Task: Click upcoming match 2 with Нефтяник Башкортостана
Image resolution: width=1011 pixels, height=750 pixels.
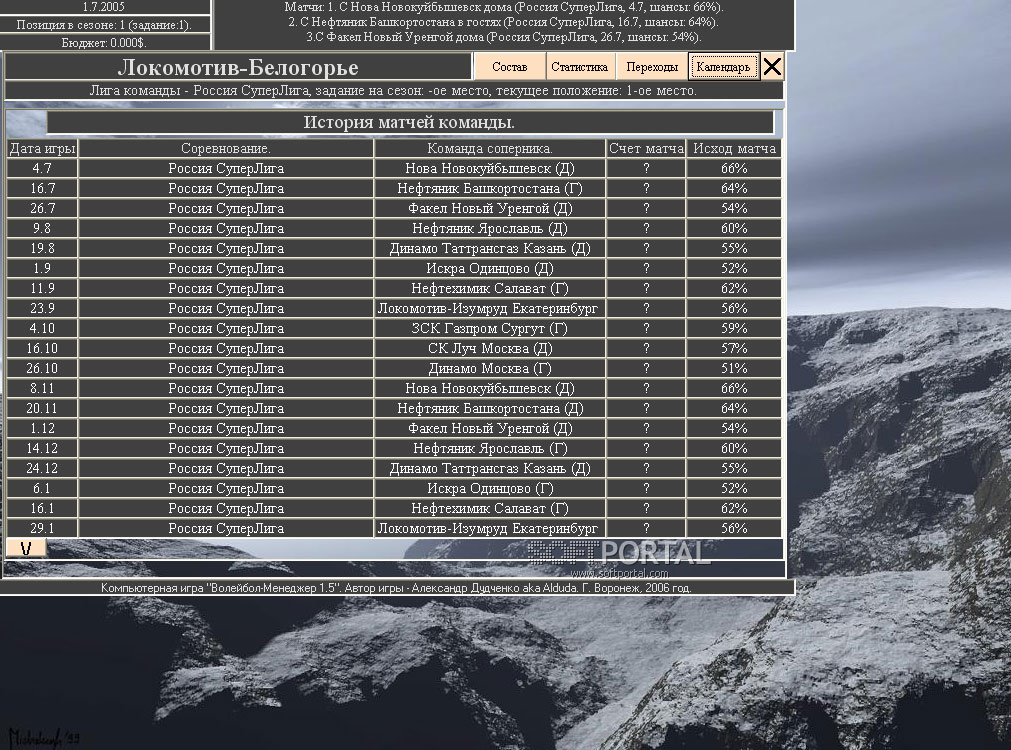Action: 504,22
